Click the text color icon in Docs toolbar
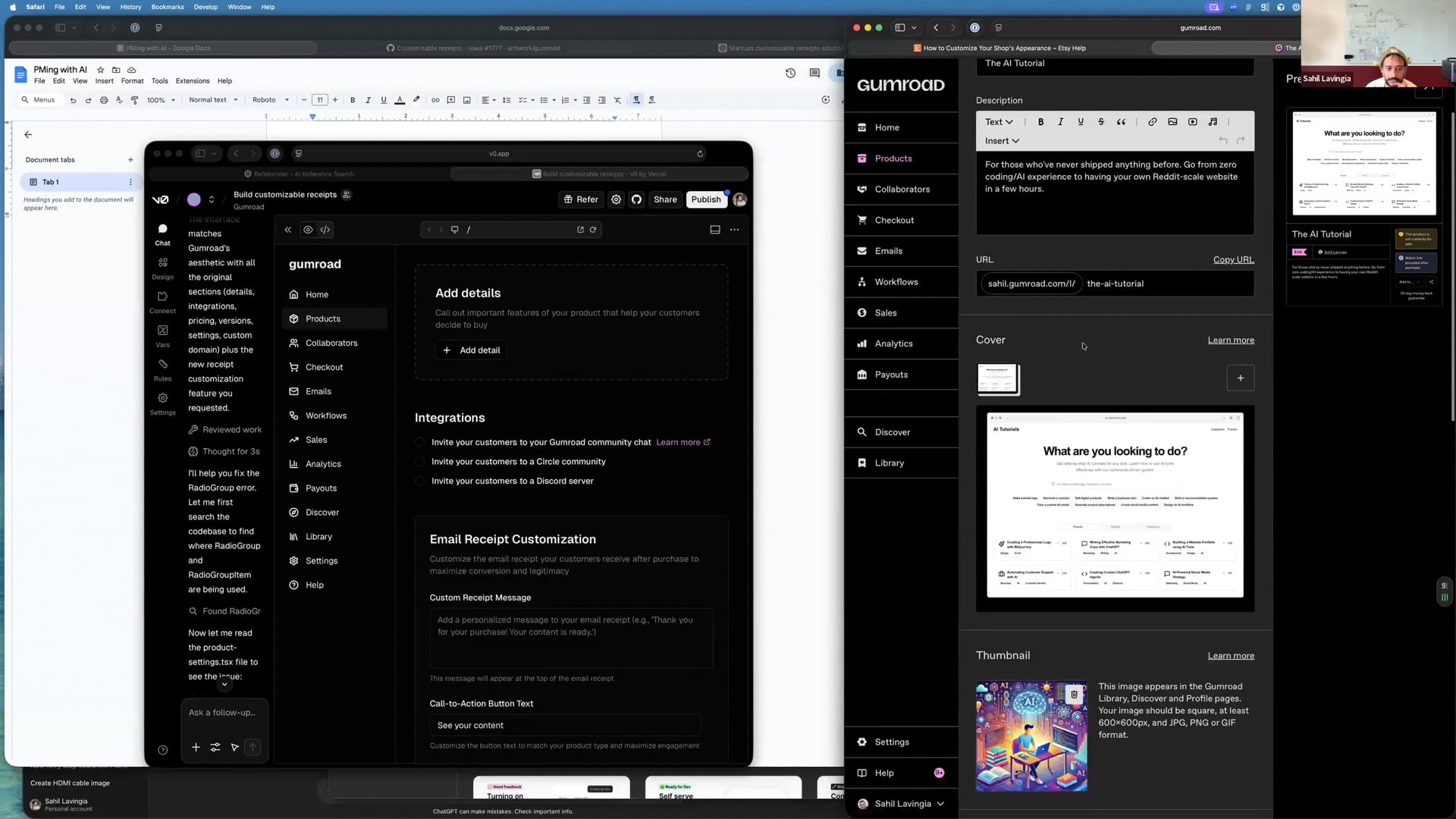1456x819 pixels. point(400,100)
